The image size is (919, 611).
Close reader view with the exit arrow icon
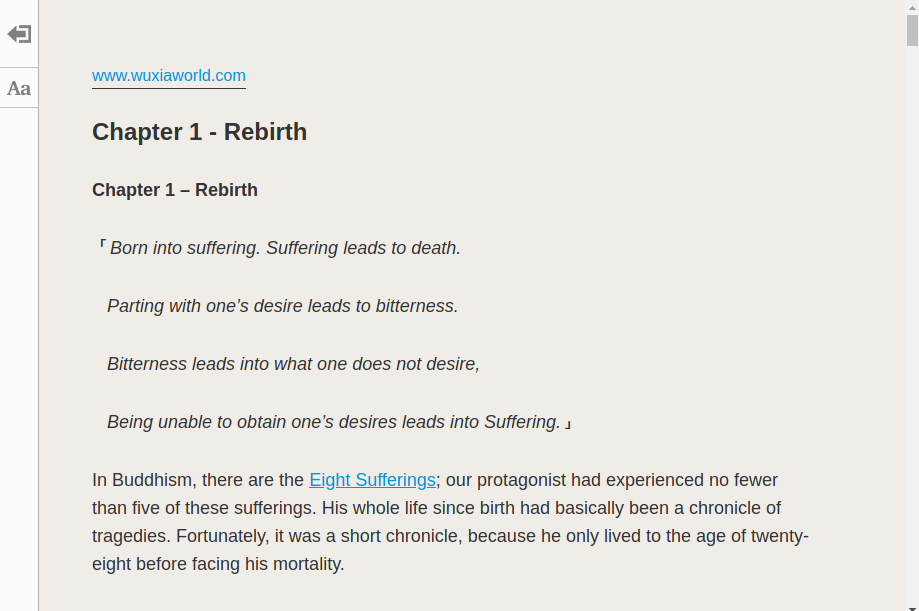pos(19,34)
